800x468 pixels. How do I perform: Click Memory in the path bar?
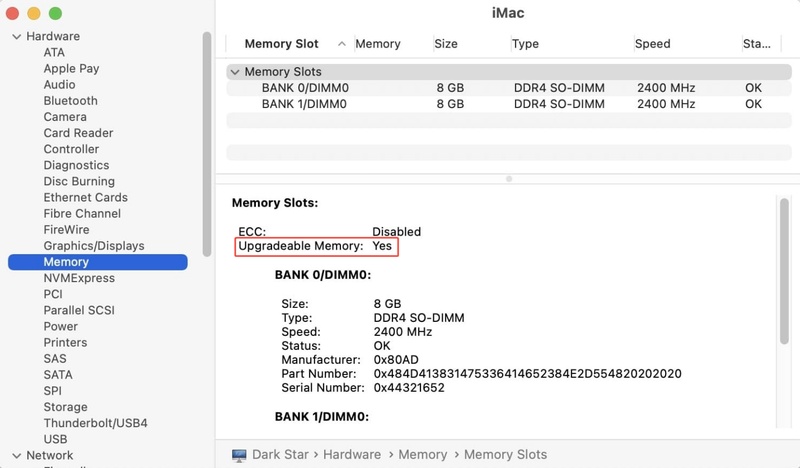422,455
